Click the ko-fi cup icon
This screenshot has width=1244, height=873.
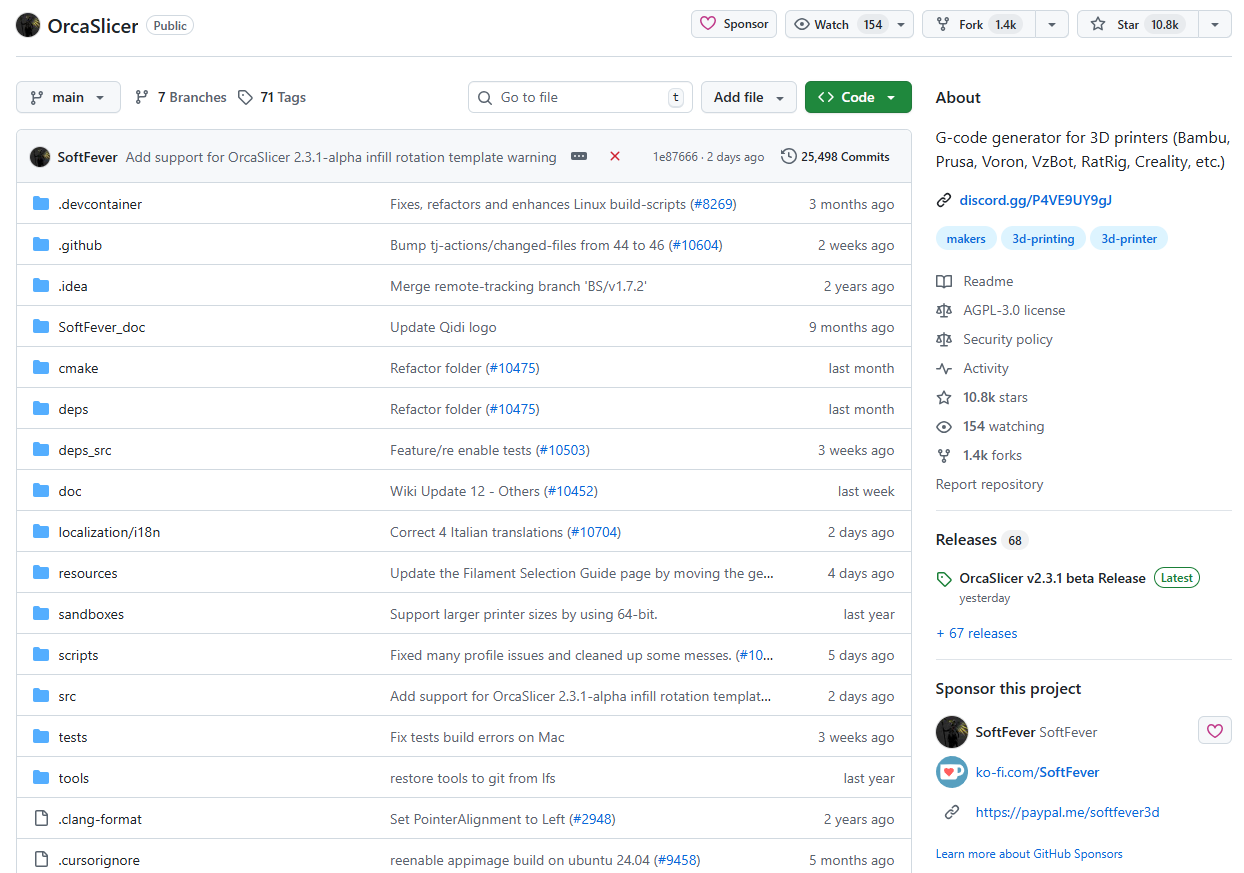952,772
